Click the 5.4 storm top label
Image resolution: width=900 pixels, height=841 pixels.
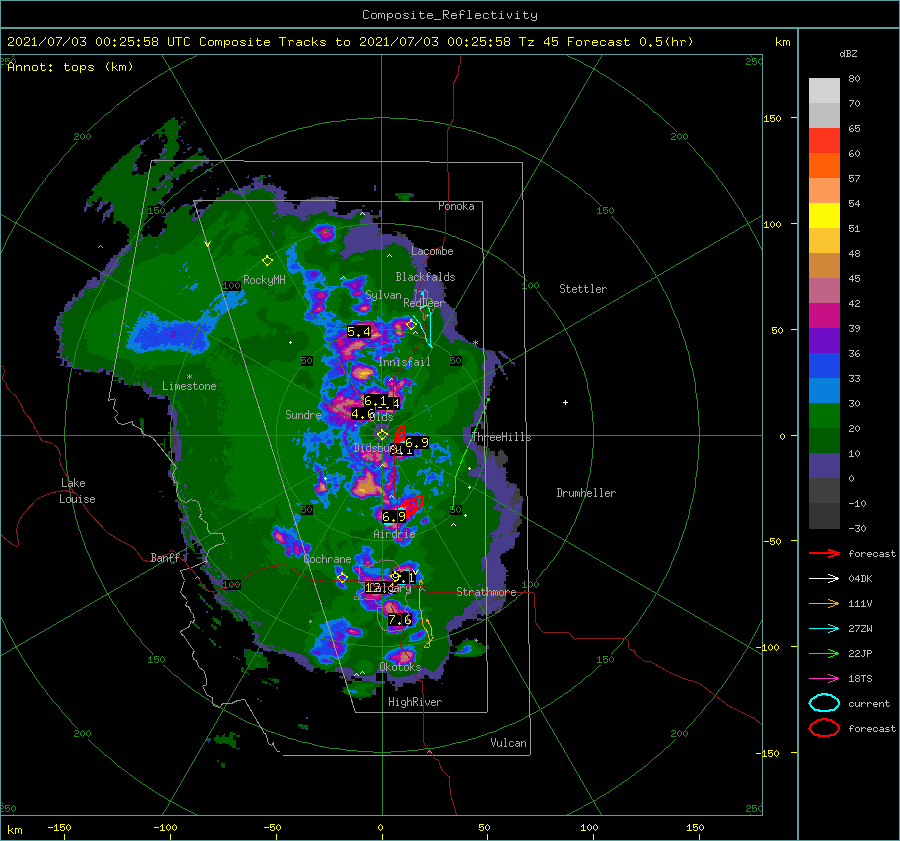(359, 331)
